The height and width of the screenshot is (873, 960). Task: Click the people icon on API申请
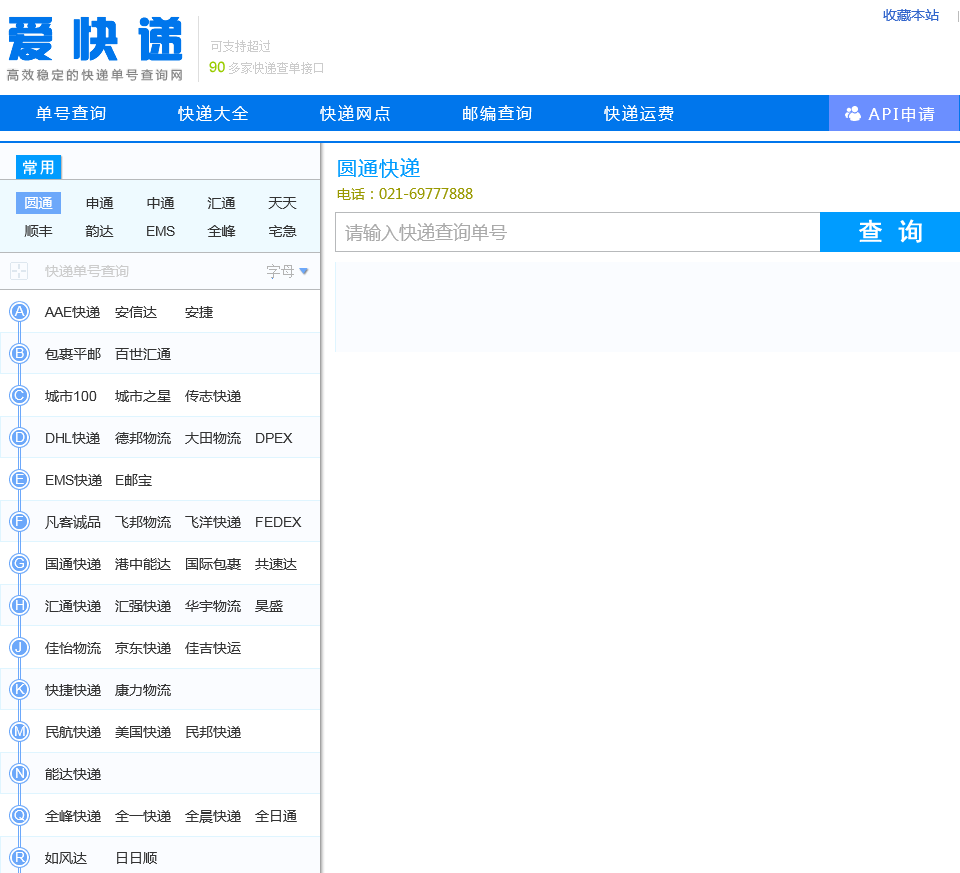(x=853, y=114)
